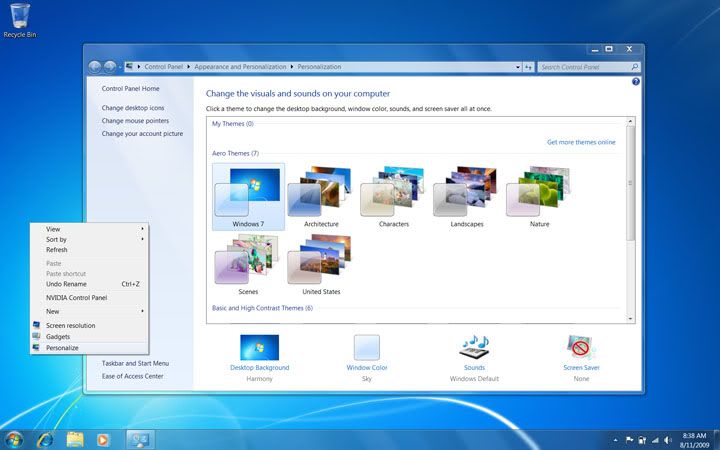This screenshot has height=450, width=720.
Task: Choose the Landscapes theme
Action: 467,197
